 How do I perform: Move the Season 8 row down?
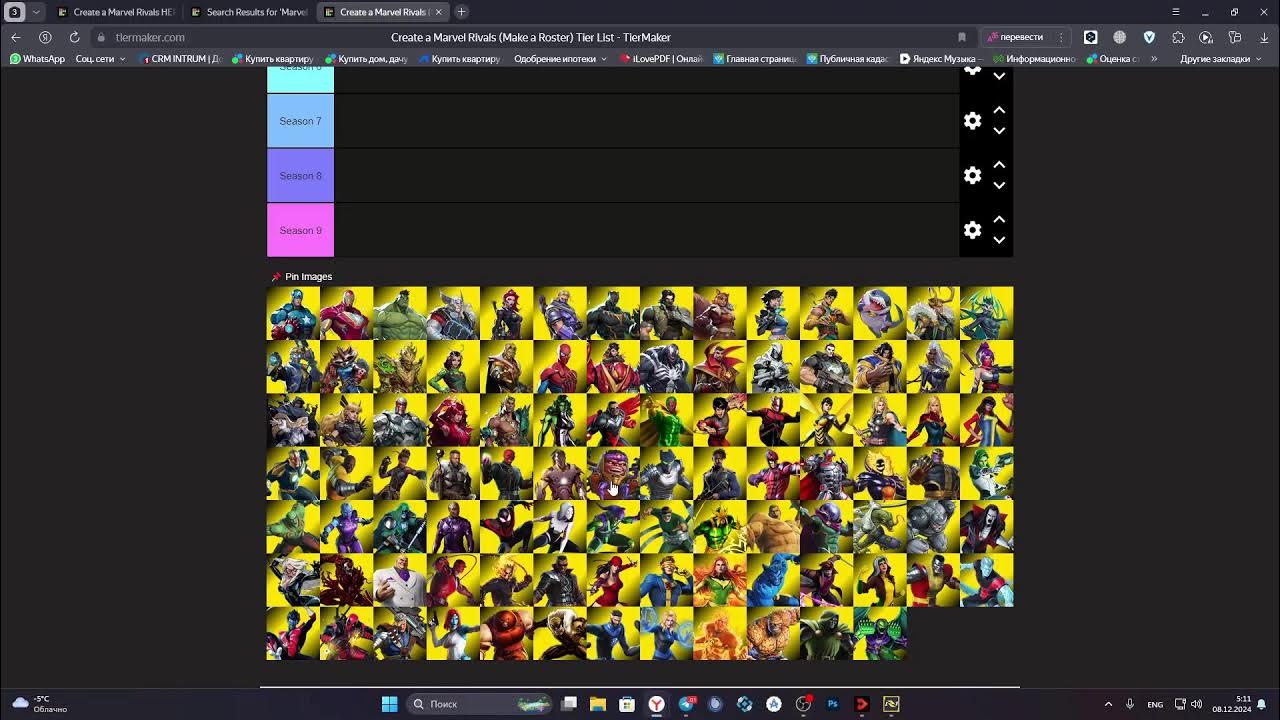point(999,186)
